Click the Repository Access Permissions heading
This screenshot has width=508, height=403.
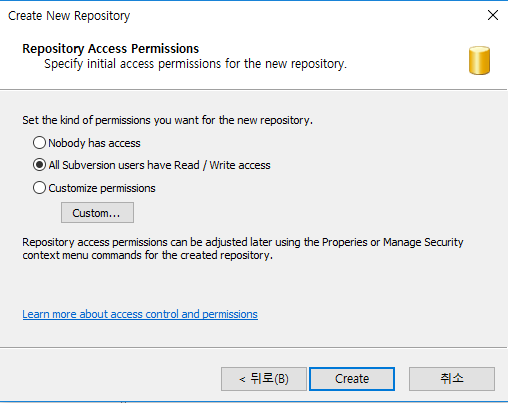(x=111, y=49)
